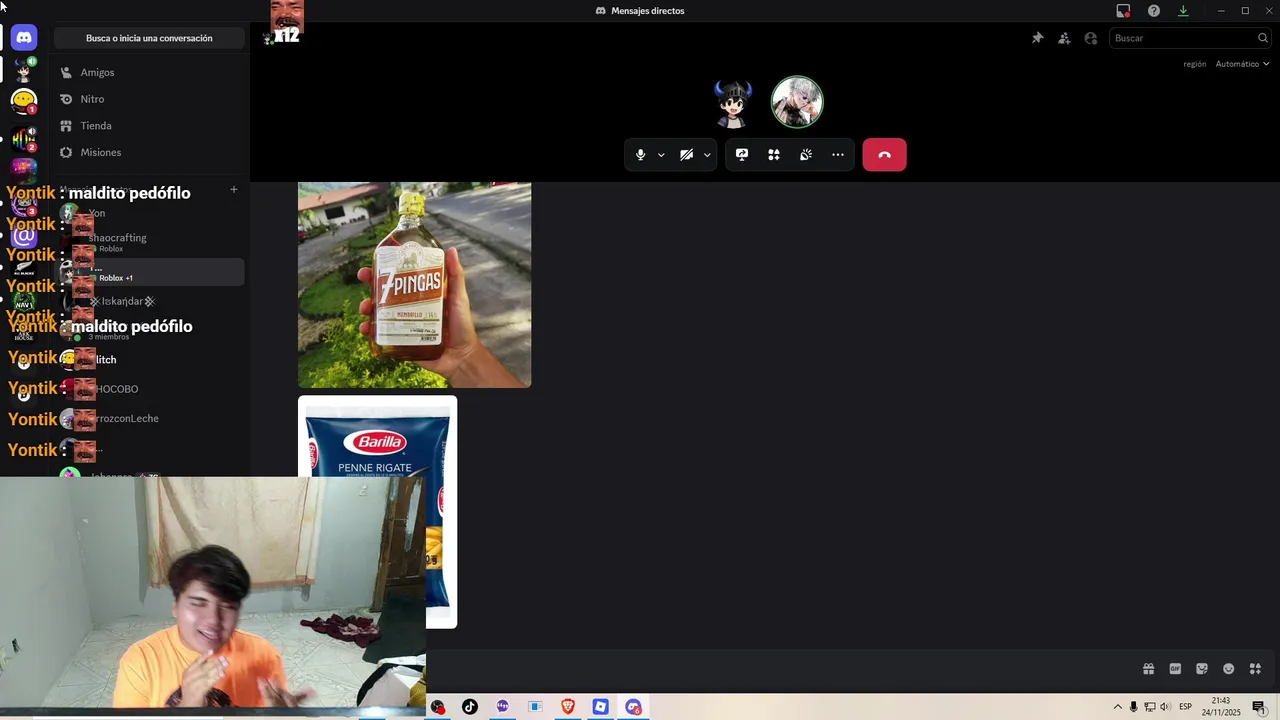The width and height of the screenshot is (1280, 720).
Task: Show user profile panel icon
Action: [x=1091, y=38]
